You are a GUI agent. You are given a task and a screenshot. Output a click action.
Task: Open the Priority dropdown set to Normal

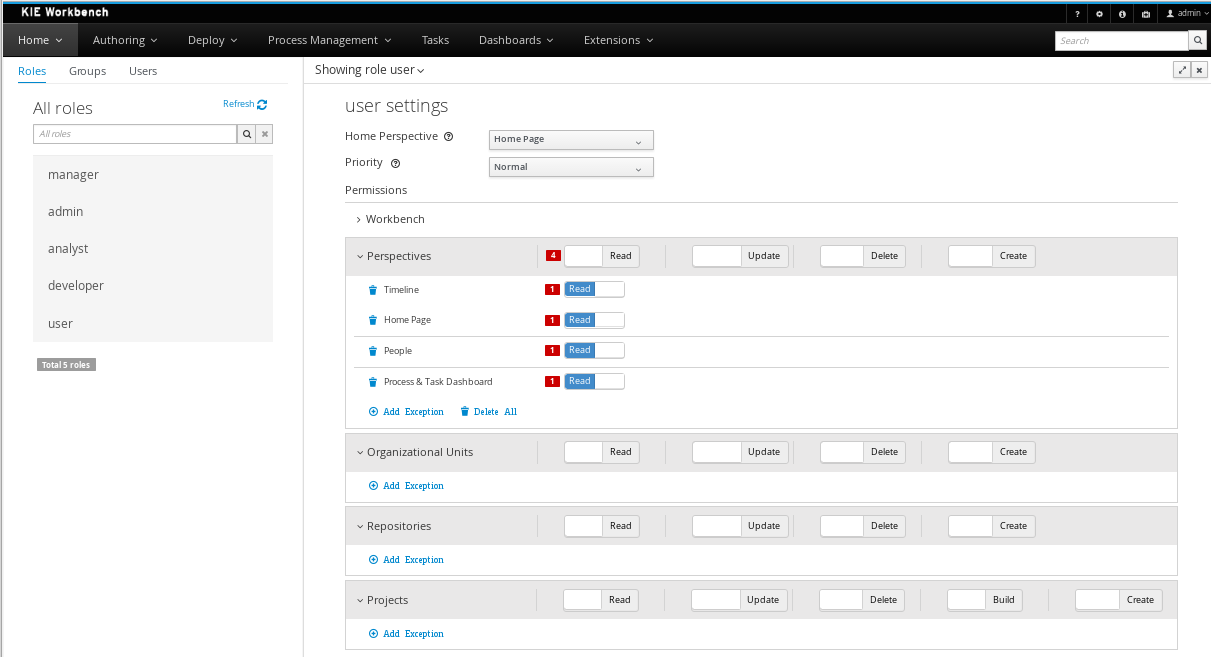(x=571, y=167)
